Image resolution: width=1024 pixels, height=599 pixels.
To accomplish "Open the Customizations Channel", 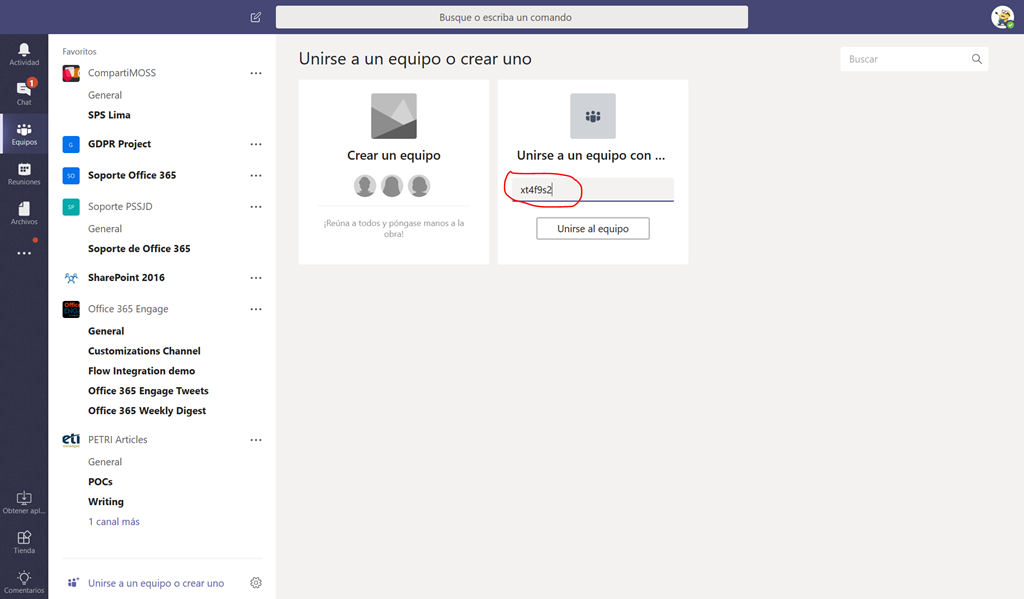I will (144, 351).
